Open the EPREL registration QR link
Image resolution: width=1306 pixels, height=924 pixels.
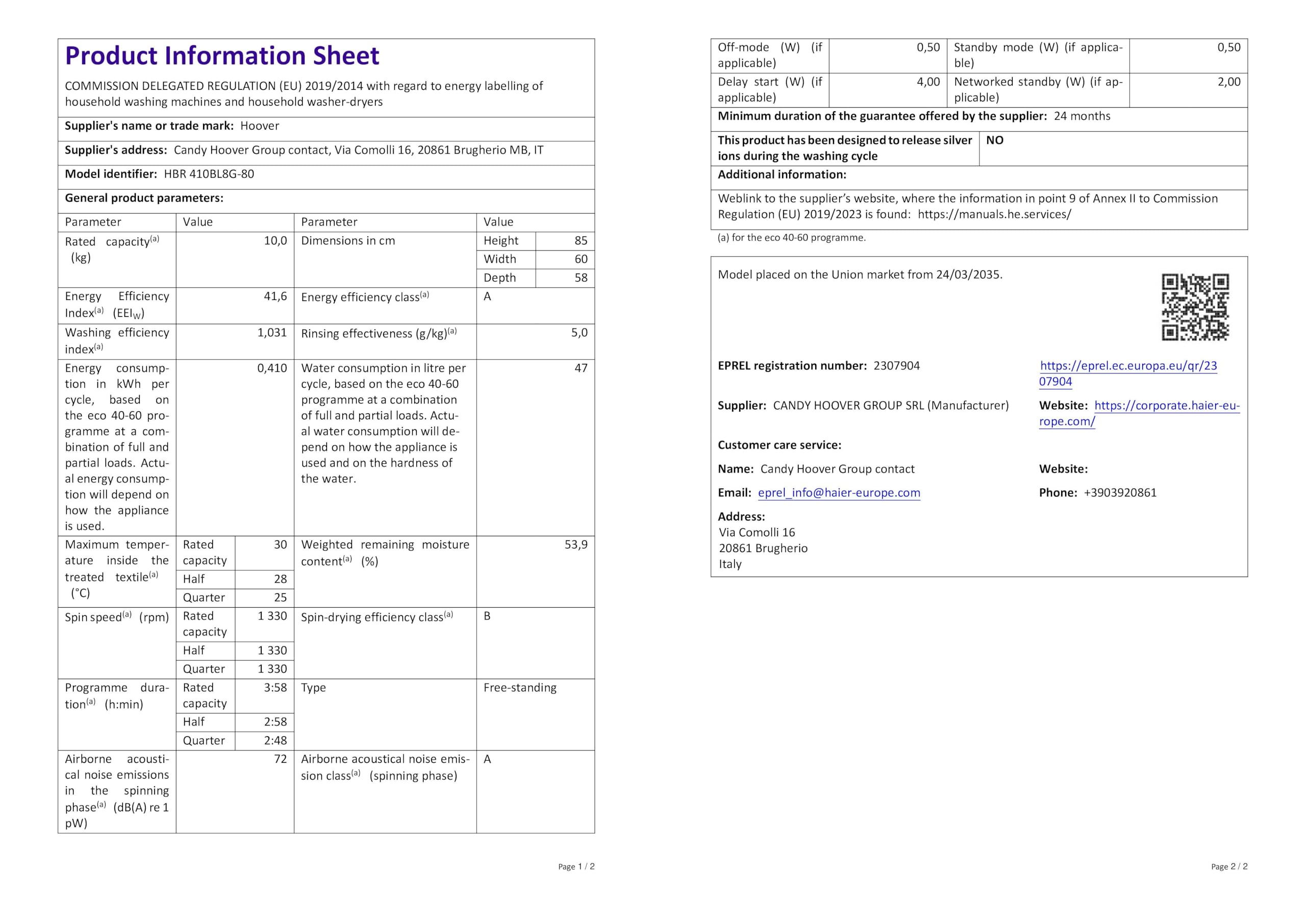[x=1128, y=366]
